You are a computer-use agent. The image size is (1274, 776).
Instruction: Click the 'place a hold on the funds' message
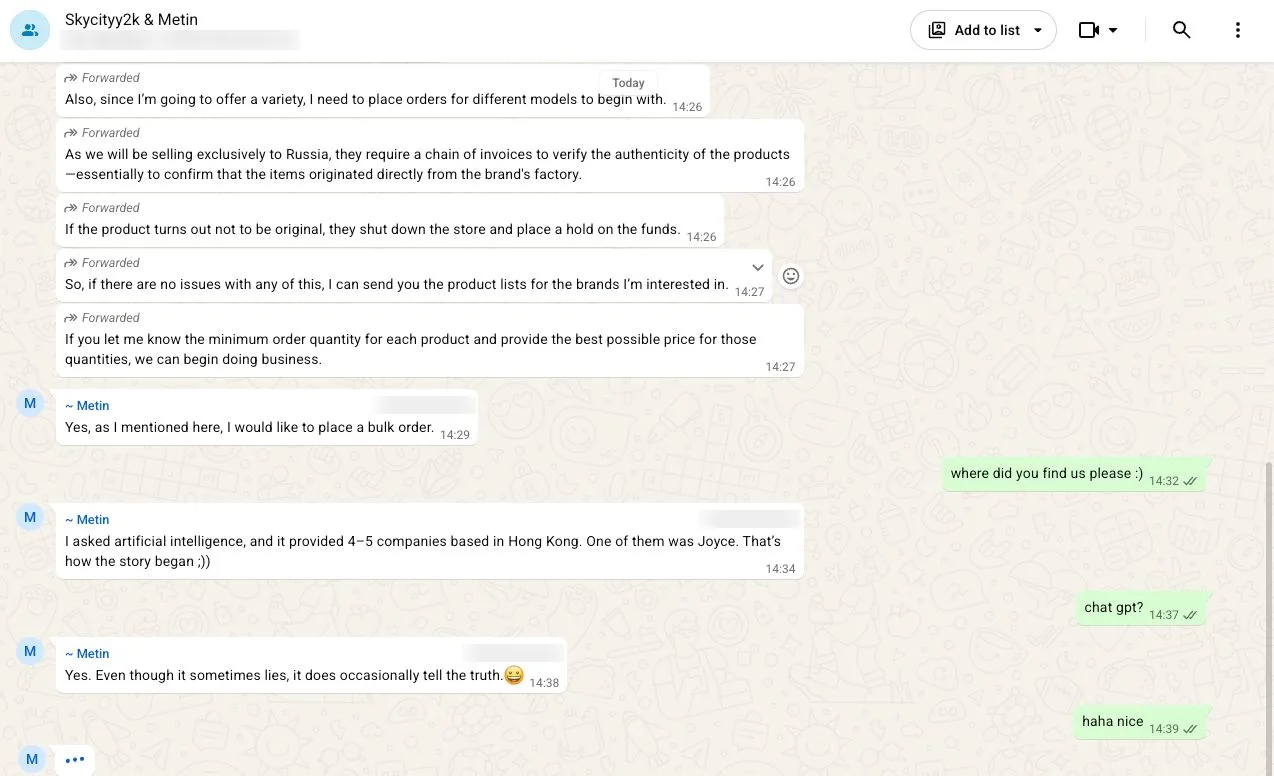click(x=390, y=220)
